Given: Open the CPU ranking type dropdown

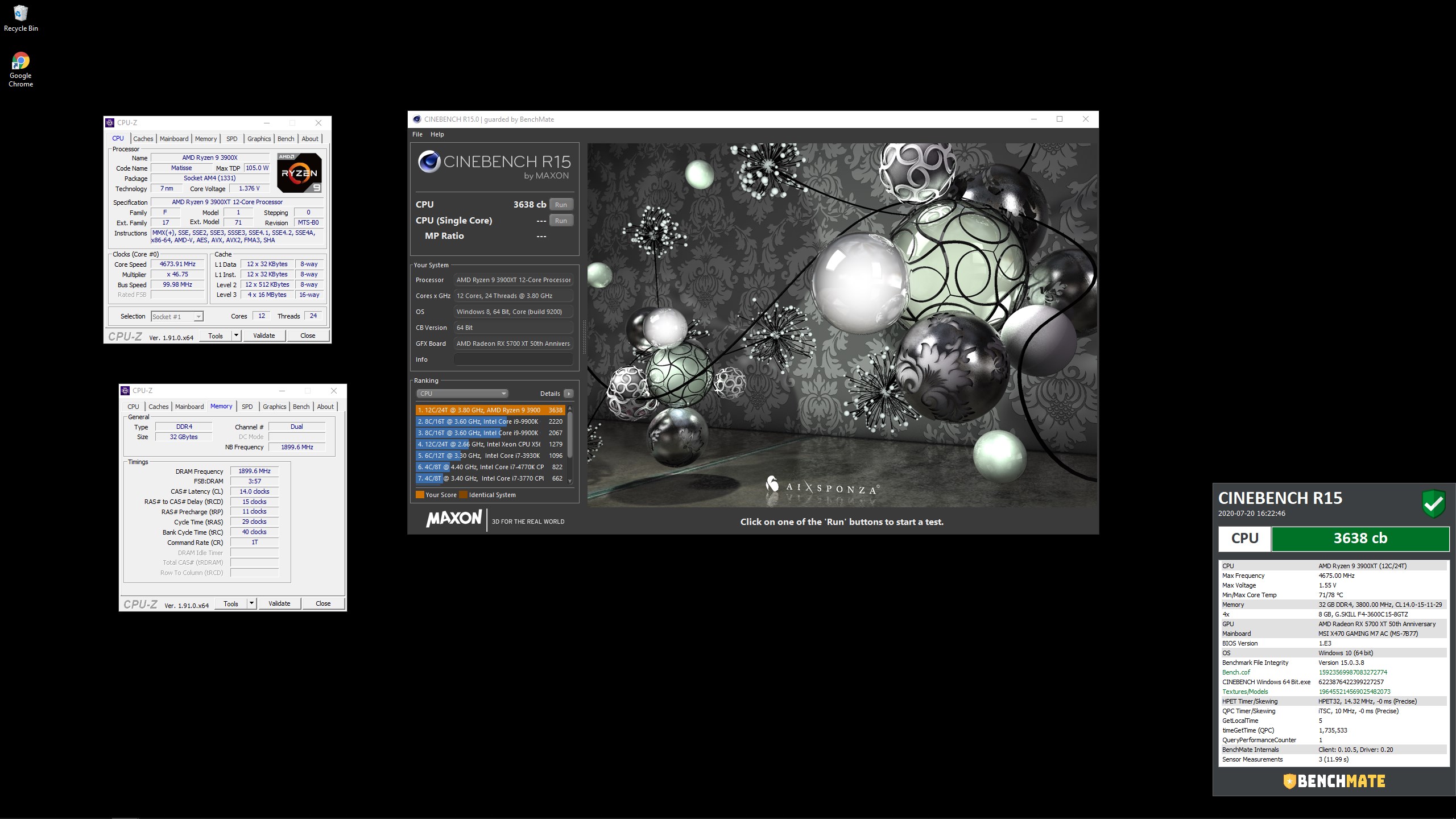Looking at the screenshot, I should [x=462, y=394].
